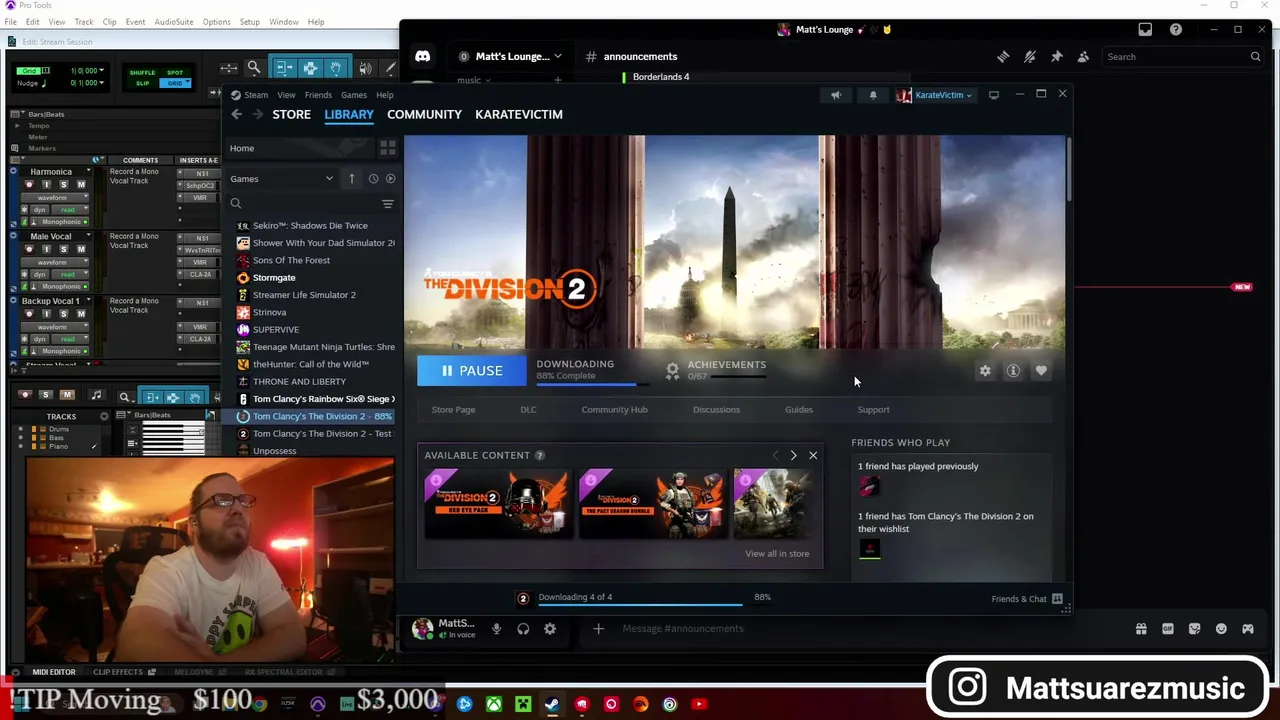Record-enable the Harmonica track
Image resolution: width=1280 pixels, height=720 pixels.
29,185
